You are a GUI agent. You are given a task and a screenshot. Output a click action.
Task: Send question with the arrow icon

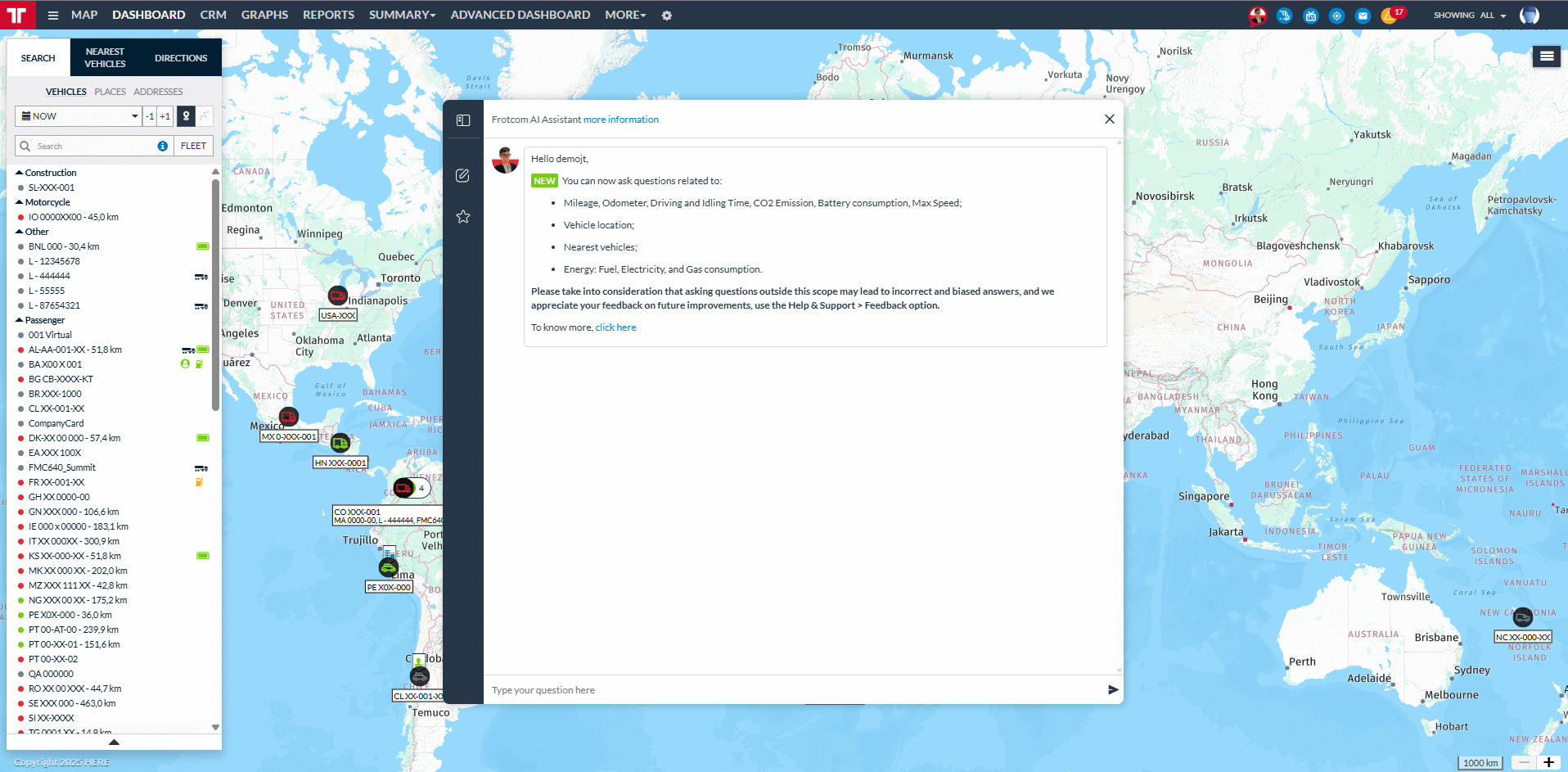1113,690
